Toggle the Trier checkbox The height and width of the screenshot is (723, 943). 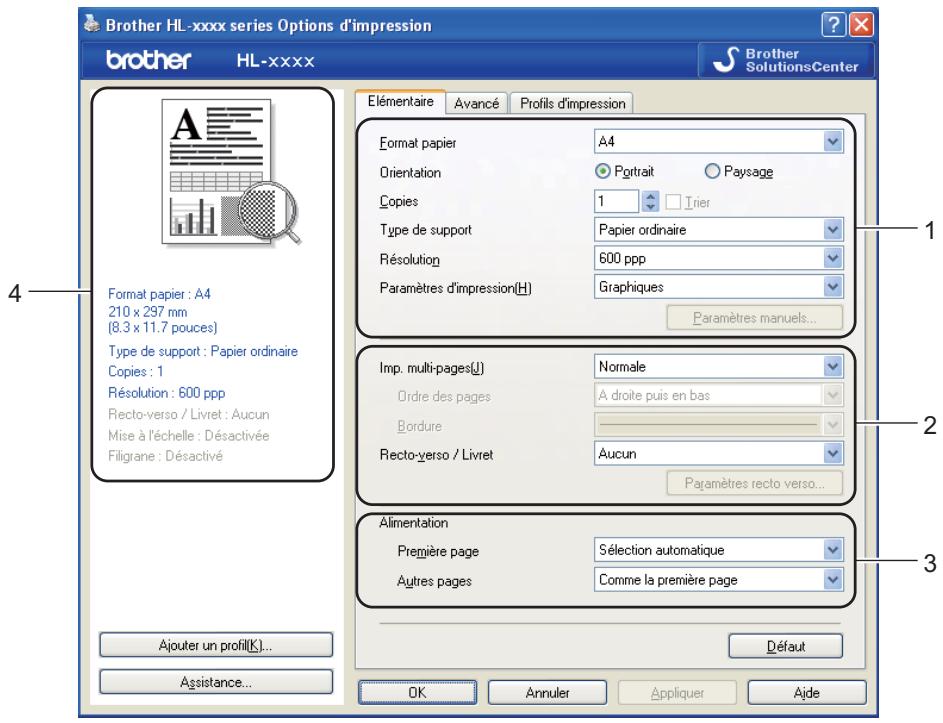tap(674, 202)
